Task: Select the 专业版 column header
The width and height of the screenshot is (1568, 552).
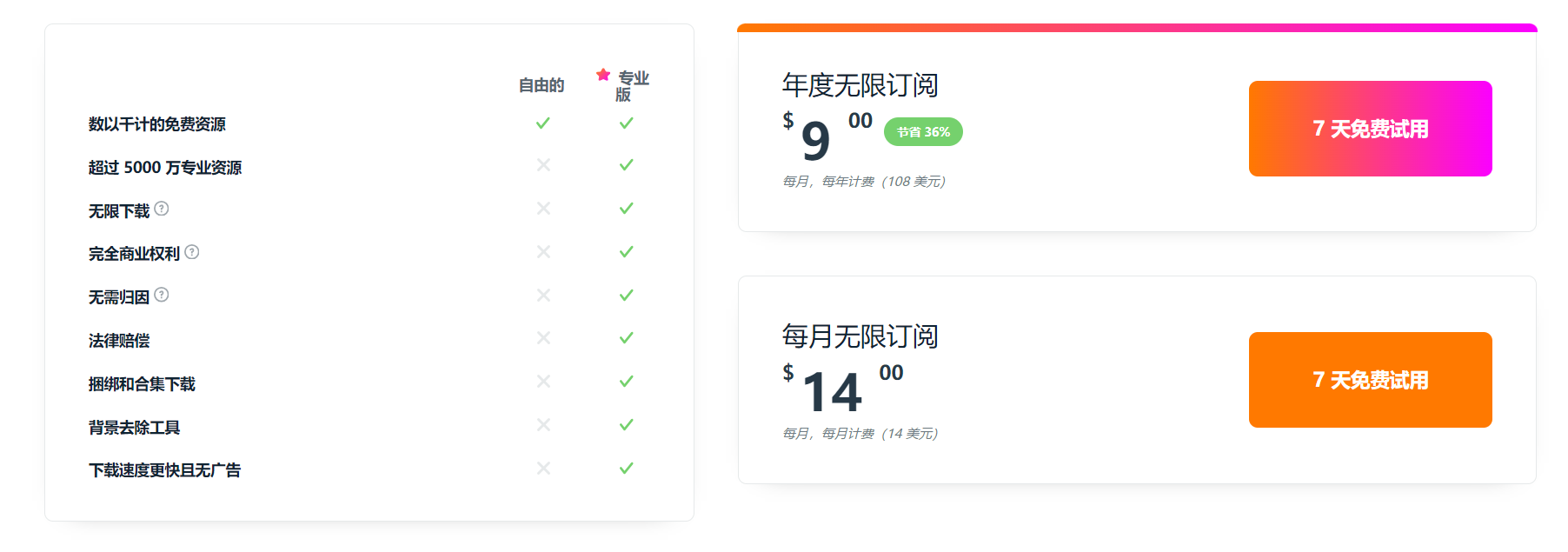Action: point(632,86)
